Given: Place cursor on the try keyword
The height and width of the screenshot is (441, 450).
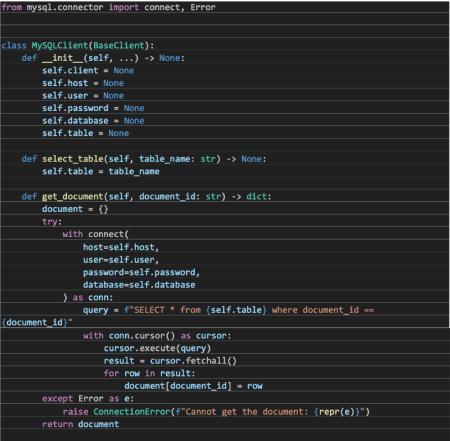Looking at the screenshot, I should (x=50, y=222).
